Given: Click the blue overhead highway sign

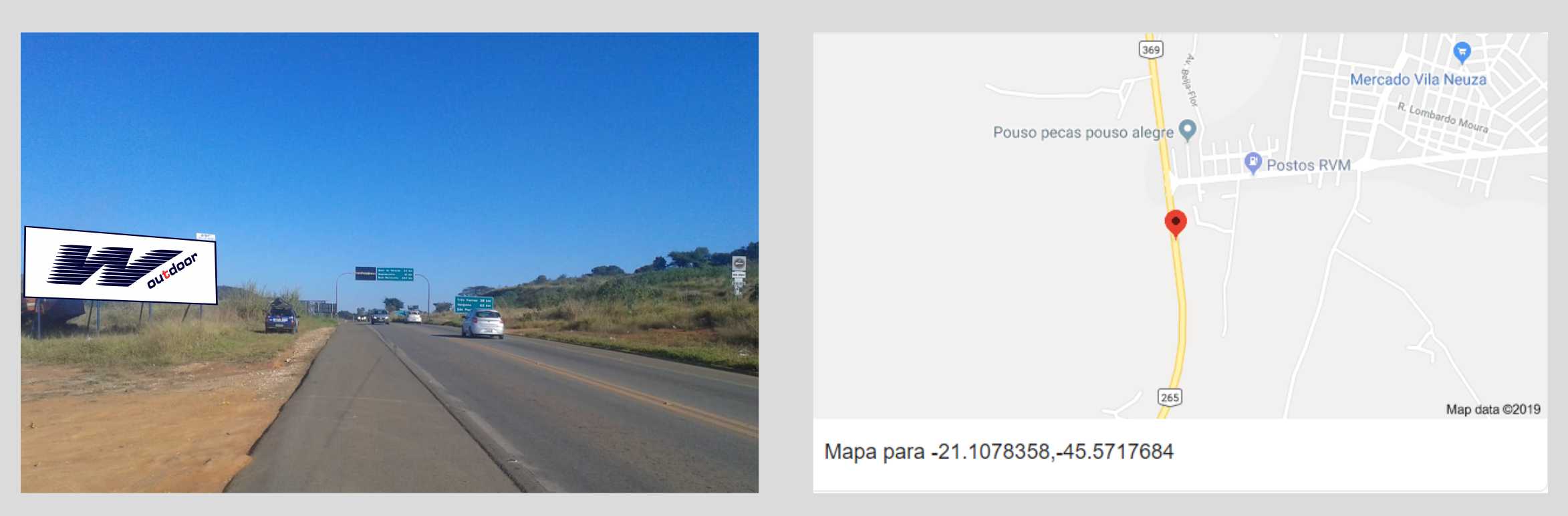Looking at the screenshot, I should tap(384, 273).
